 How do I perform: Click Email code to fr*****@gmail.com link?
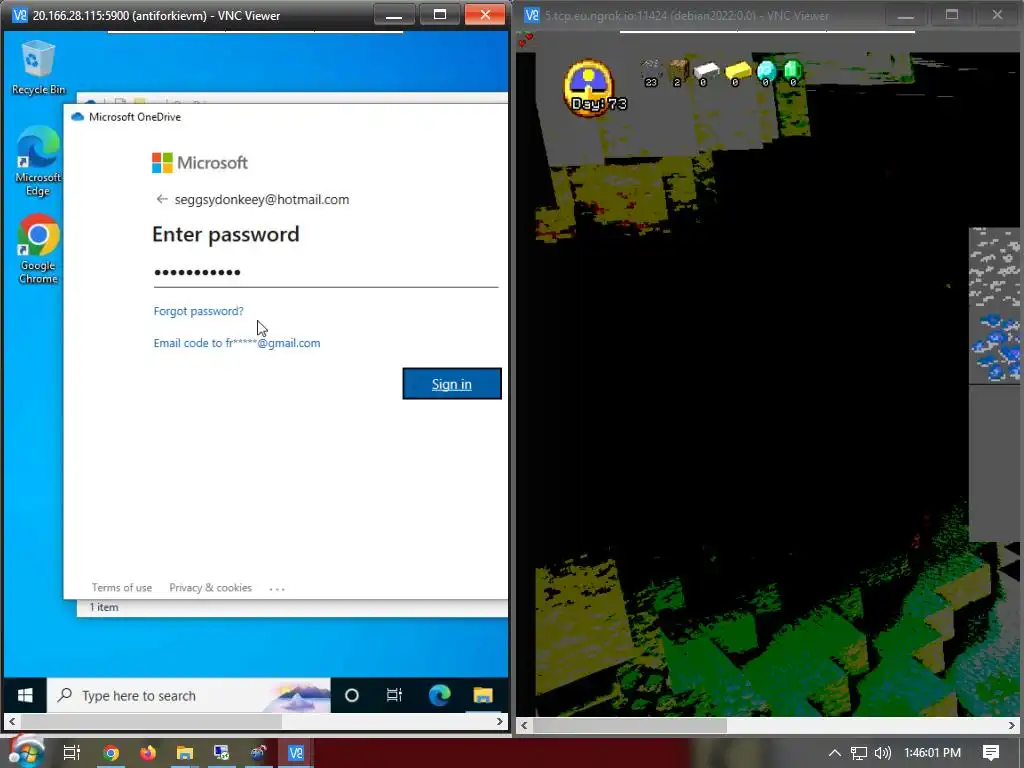click(x=237, y=343)
